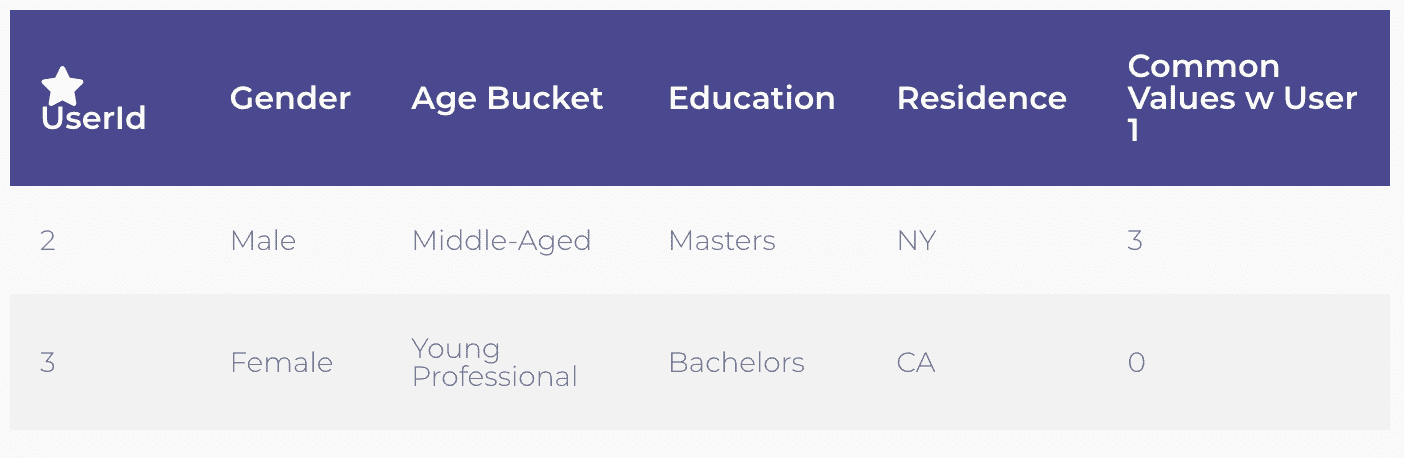Select the Gender column header
Image resolution: width=1404 pixels, height=458 pixels.
tap(290, 98)
